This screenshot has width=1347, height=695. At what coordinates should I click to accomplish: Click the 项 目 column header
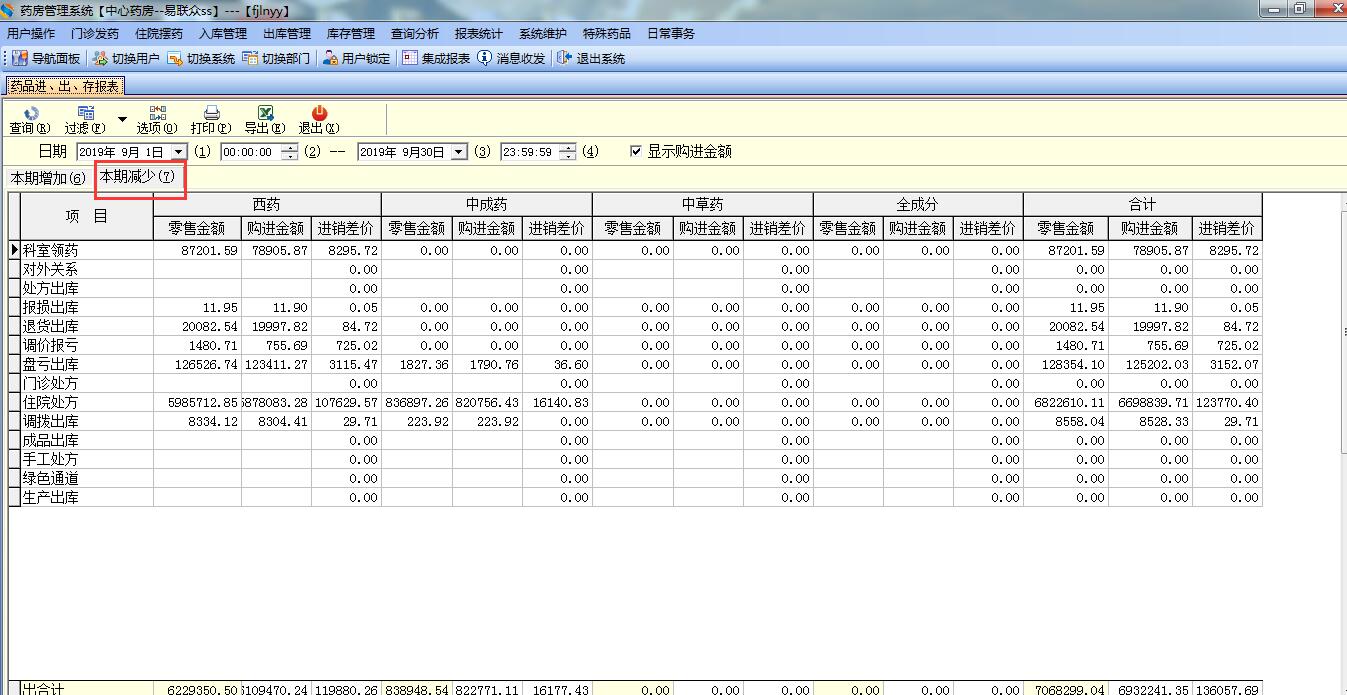click(87, 216)
